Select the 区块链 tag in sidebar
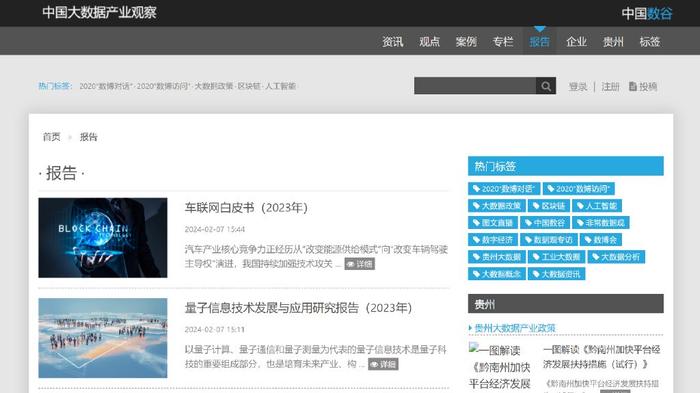 (549, 206)
